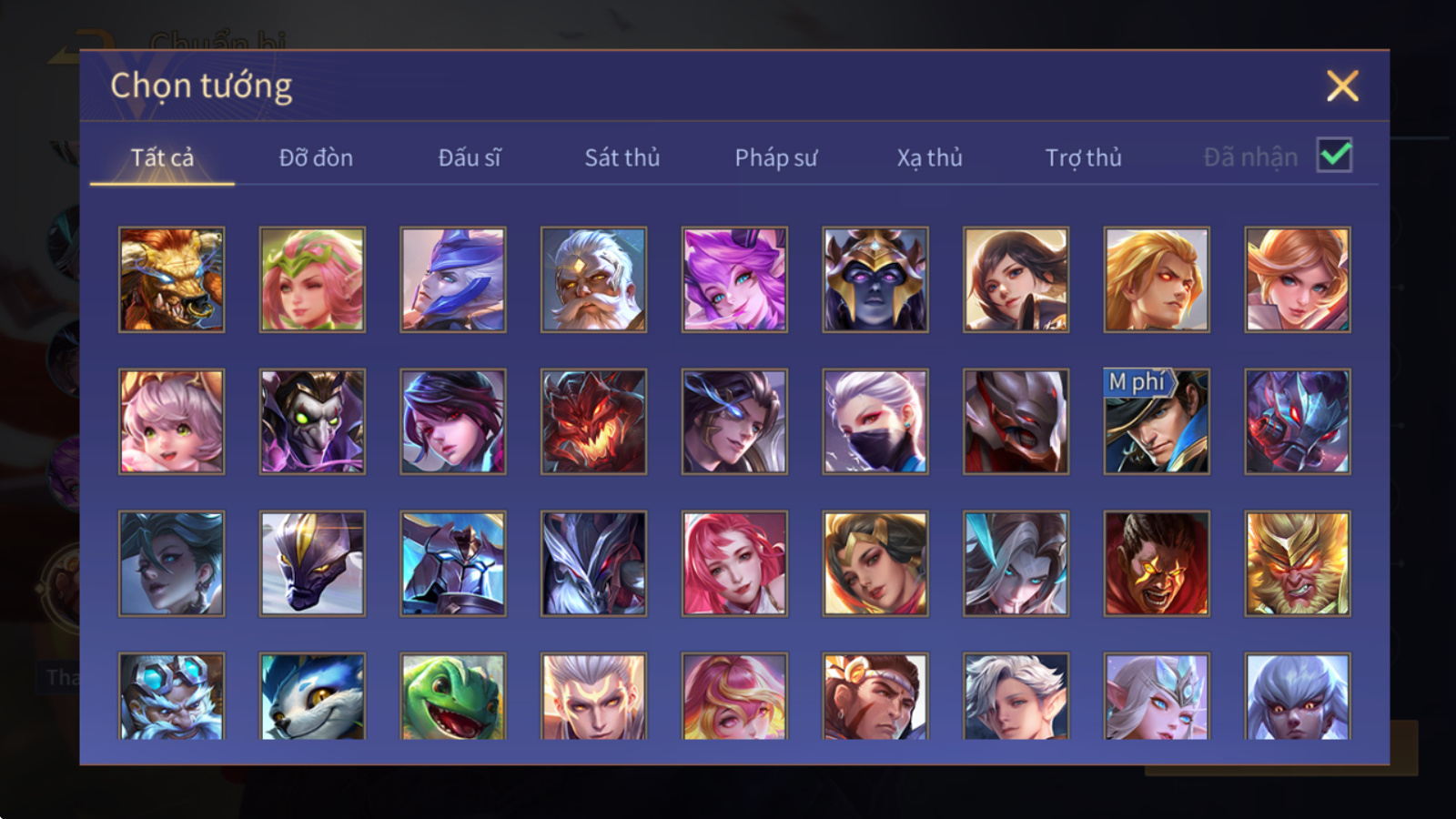Screen dimensions: 1456x819
Task: Select the purple-haired girl hero portrait
Action: click(x=734, y=279)
